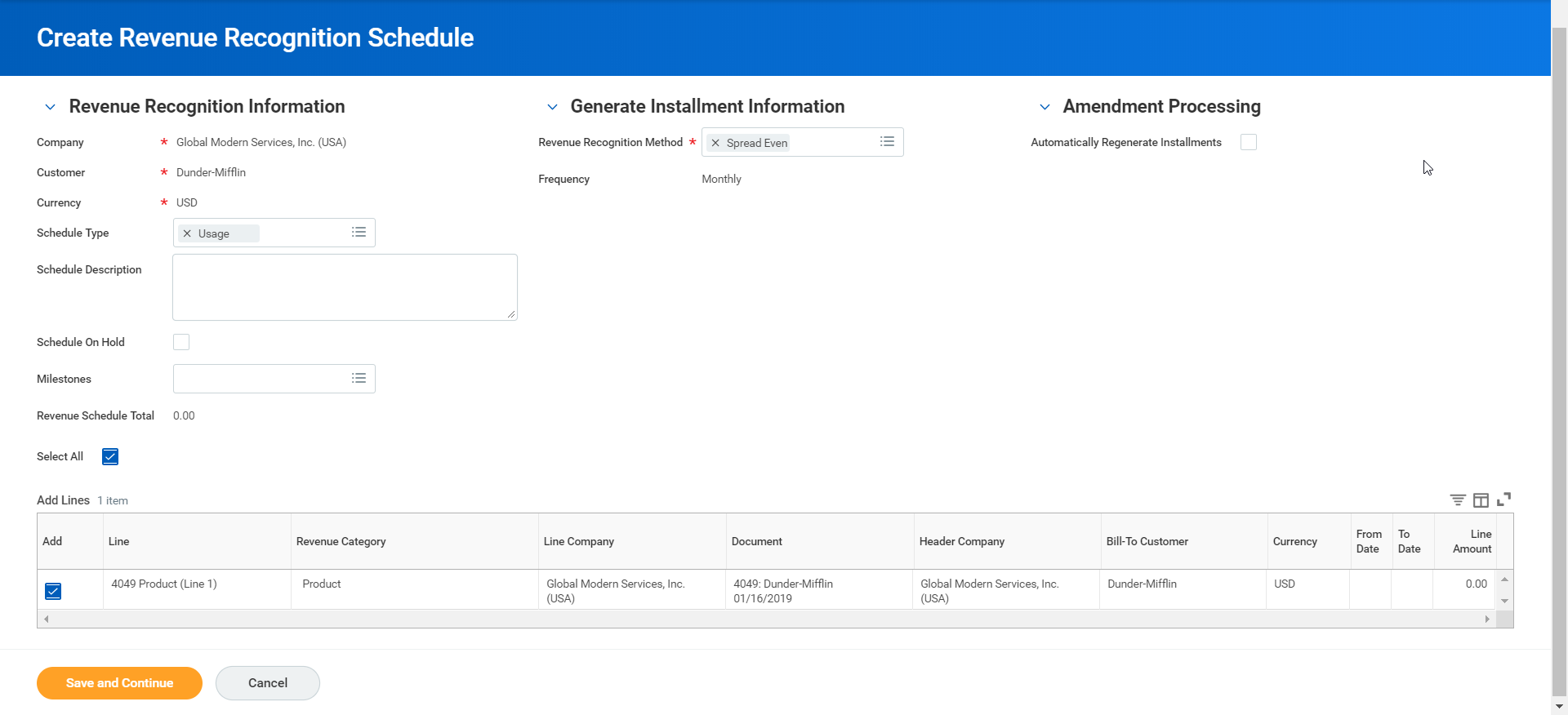Collapse Revenue Recognition Information section

(x=51, y=107)
